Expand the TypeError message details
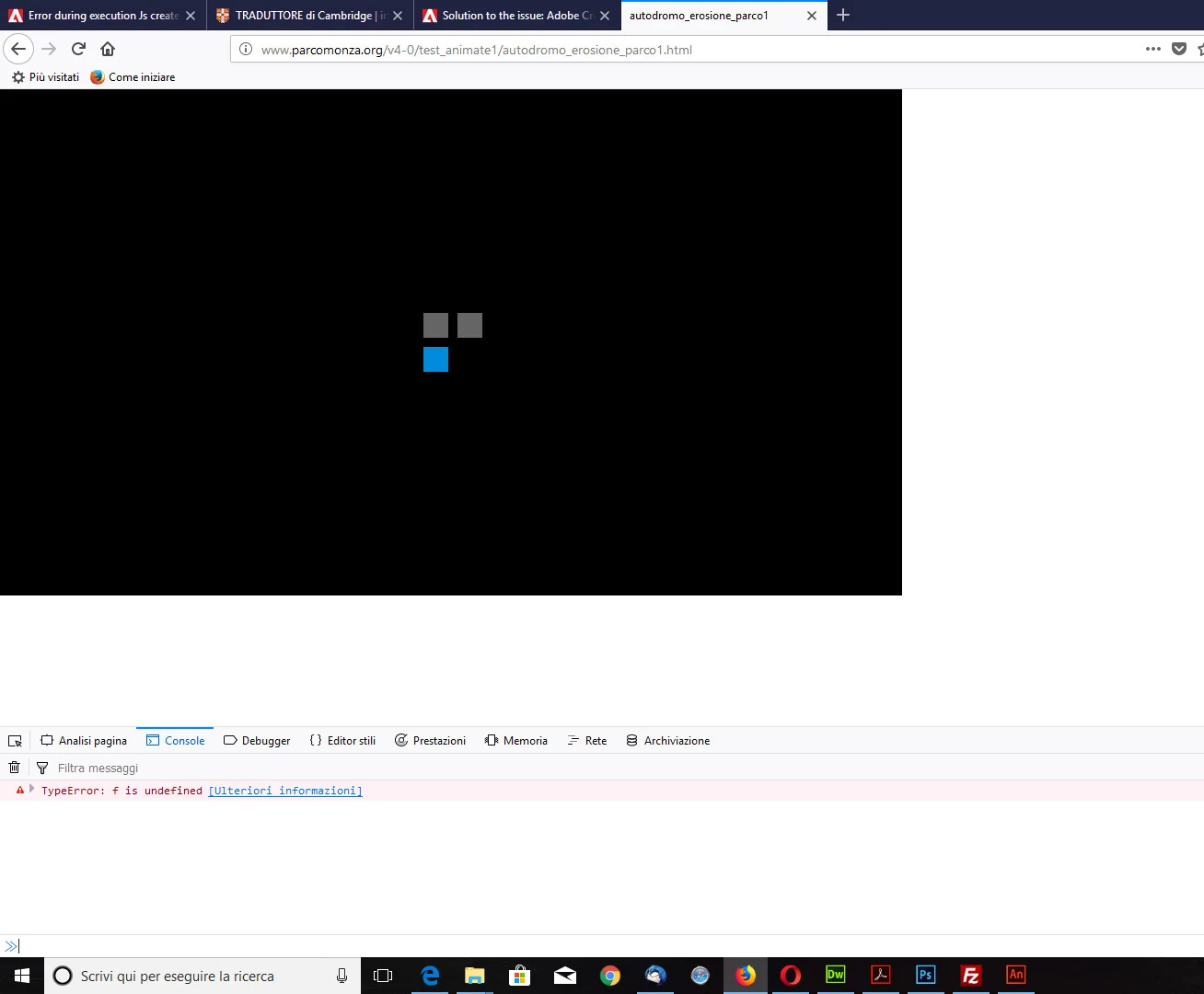This screenshot has height=994, width=1204. pos(31,790)
